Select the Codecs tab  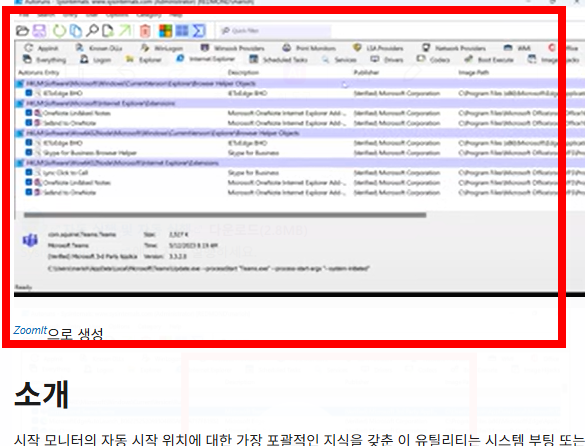[433, 59]
